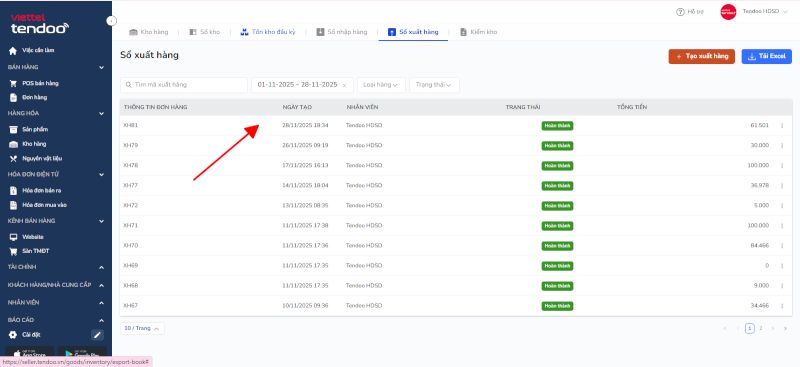
Task: Switch to the Sổ nhập hàng tab
Action: point(342,32)
